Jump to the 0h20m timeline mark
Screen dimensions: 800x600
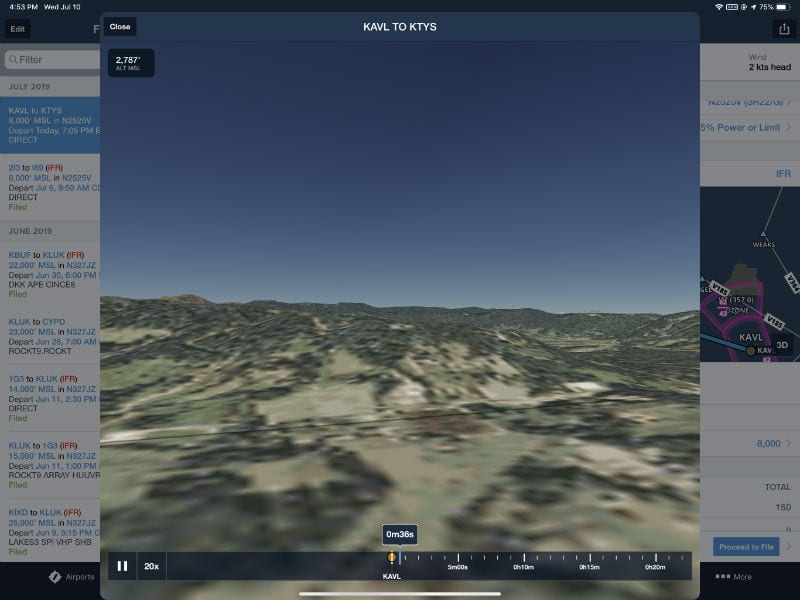655,563
